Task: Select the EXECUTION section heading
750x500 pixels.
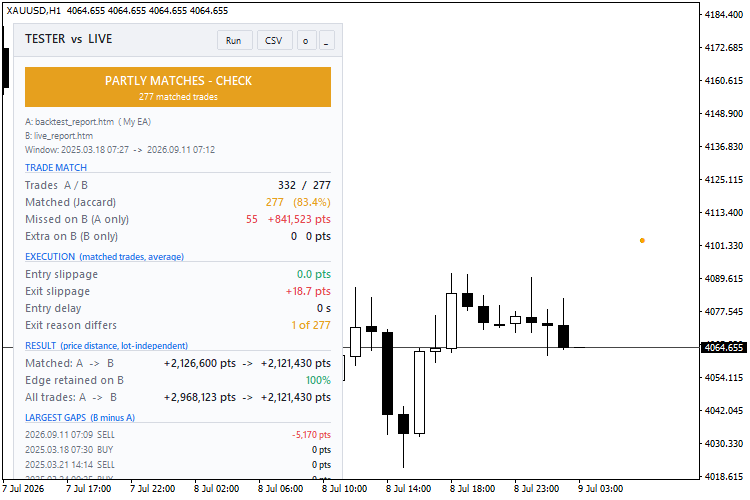Action: click(x=104, y=256)
